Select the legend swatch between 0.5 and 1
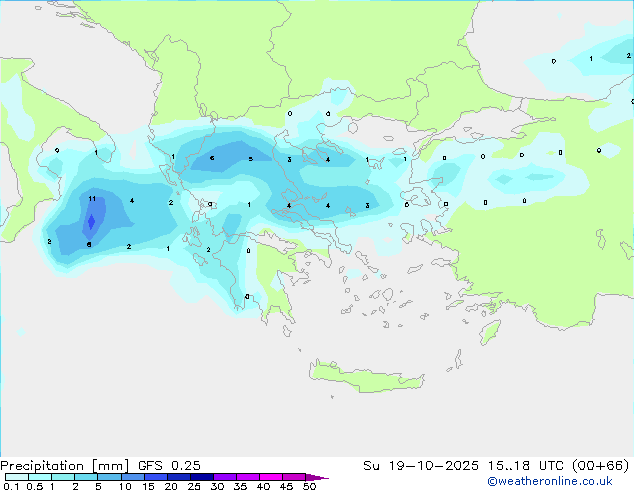This screenshot has height=490, width=634. click(x=40, y=477)
